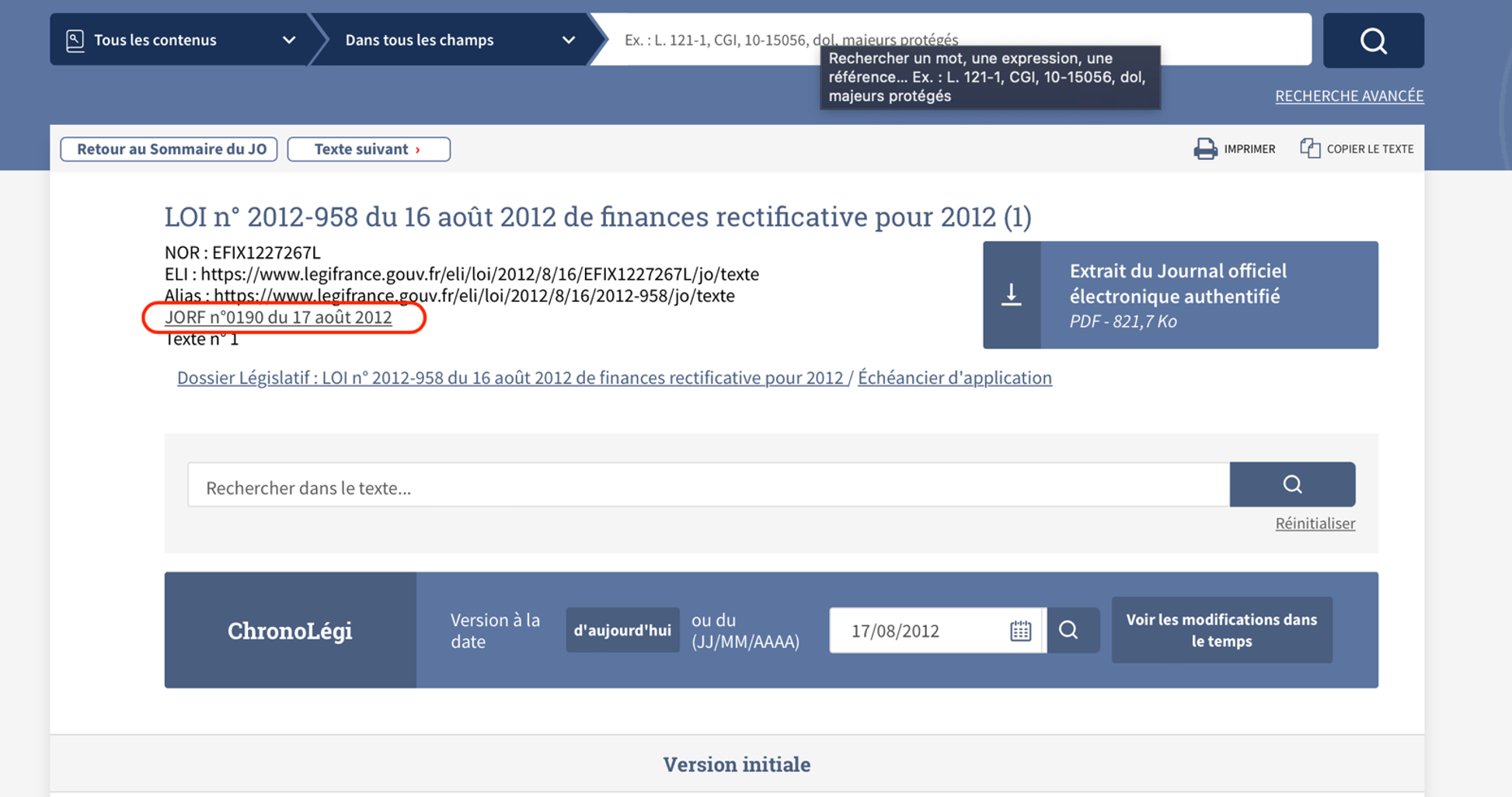This screenshot has width=1512, height=797.
Task: Click the NOR : EFIX1227267L text
Action: [242, 252]
